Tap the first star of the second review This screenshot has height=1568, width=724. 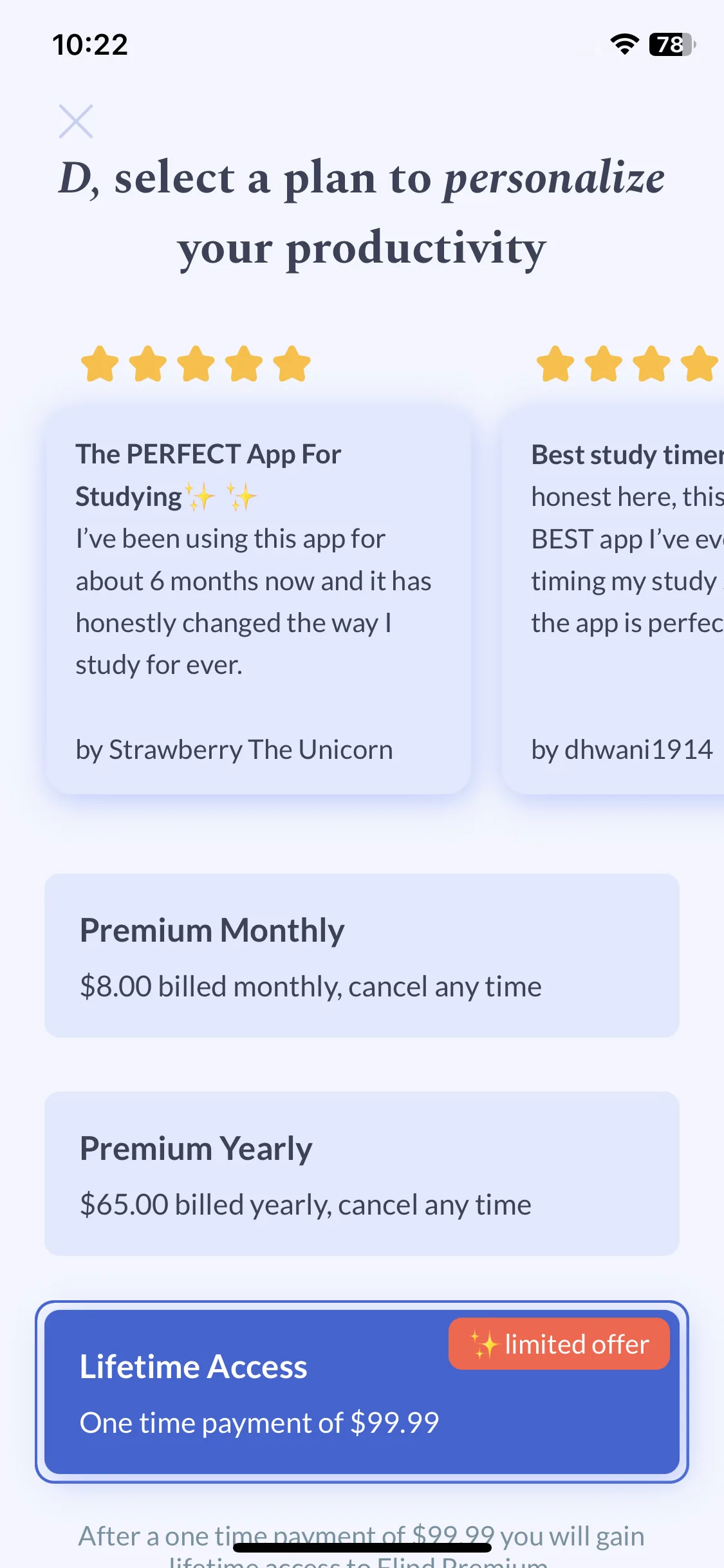(x=555, y=364)
